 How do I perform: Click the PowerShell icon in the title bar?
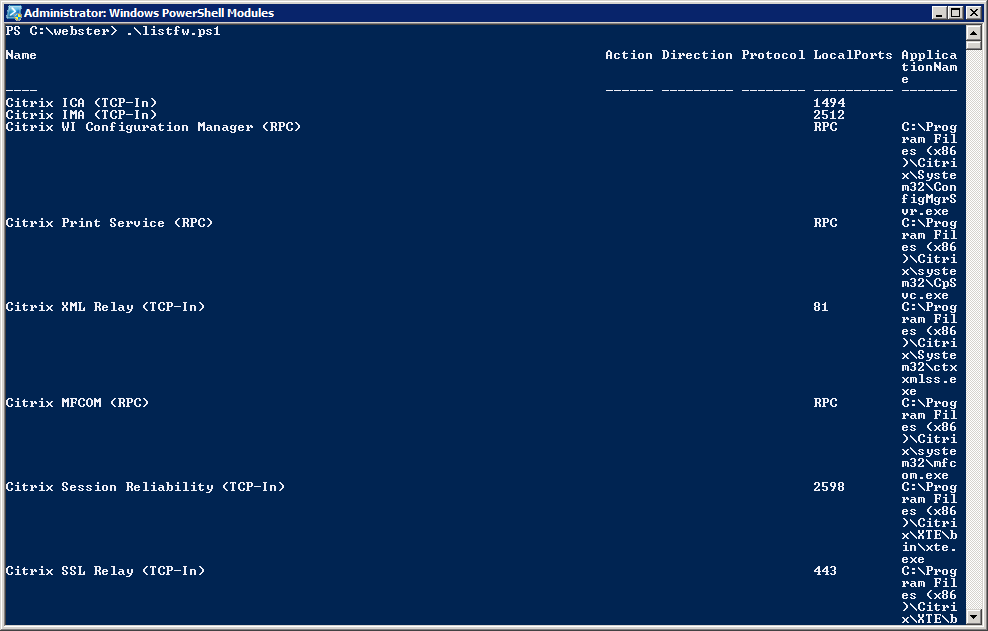coord(13,13)
